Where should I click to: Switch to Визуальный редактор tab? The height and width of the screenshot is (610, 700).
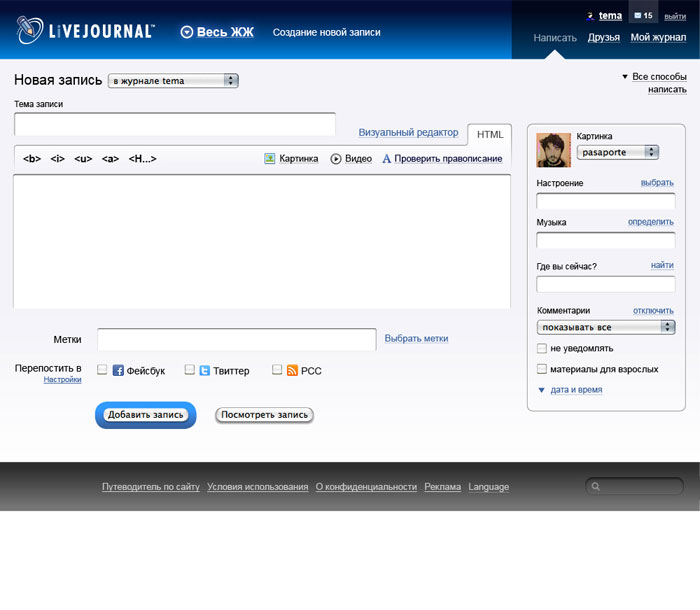(x=408, y=132)
